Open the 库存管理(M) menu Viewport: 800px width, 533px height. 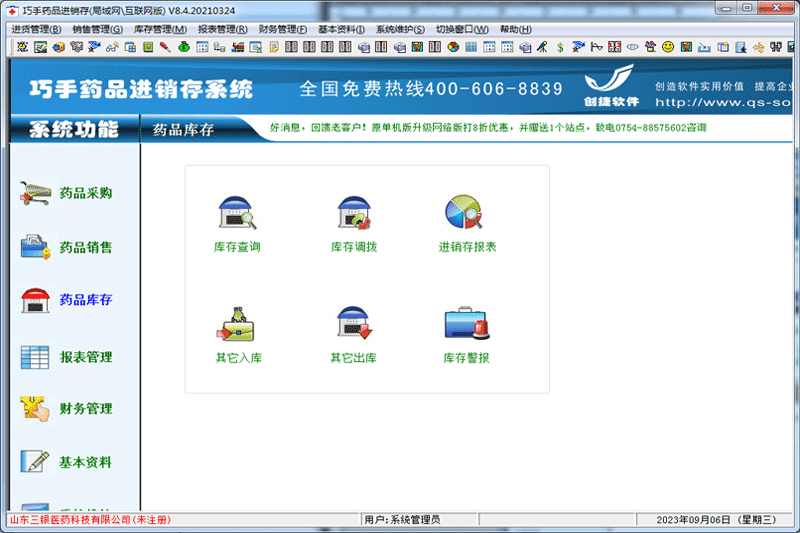click(160, 30)
